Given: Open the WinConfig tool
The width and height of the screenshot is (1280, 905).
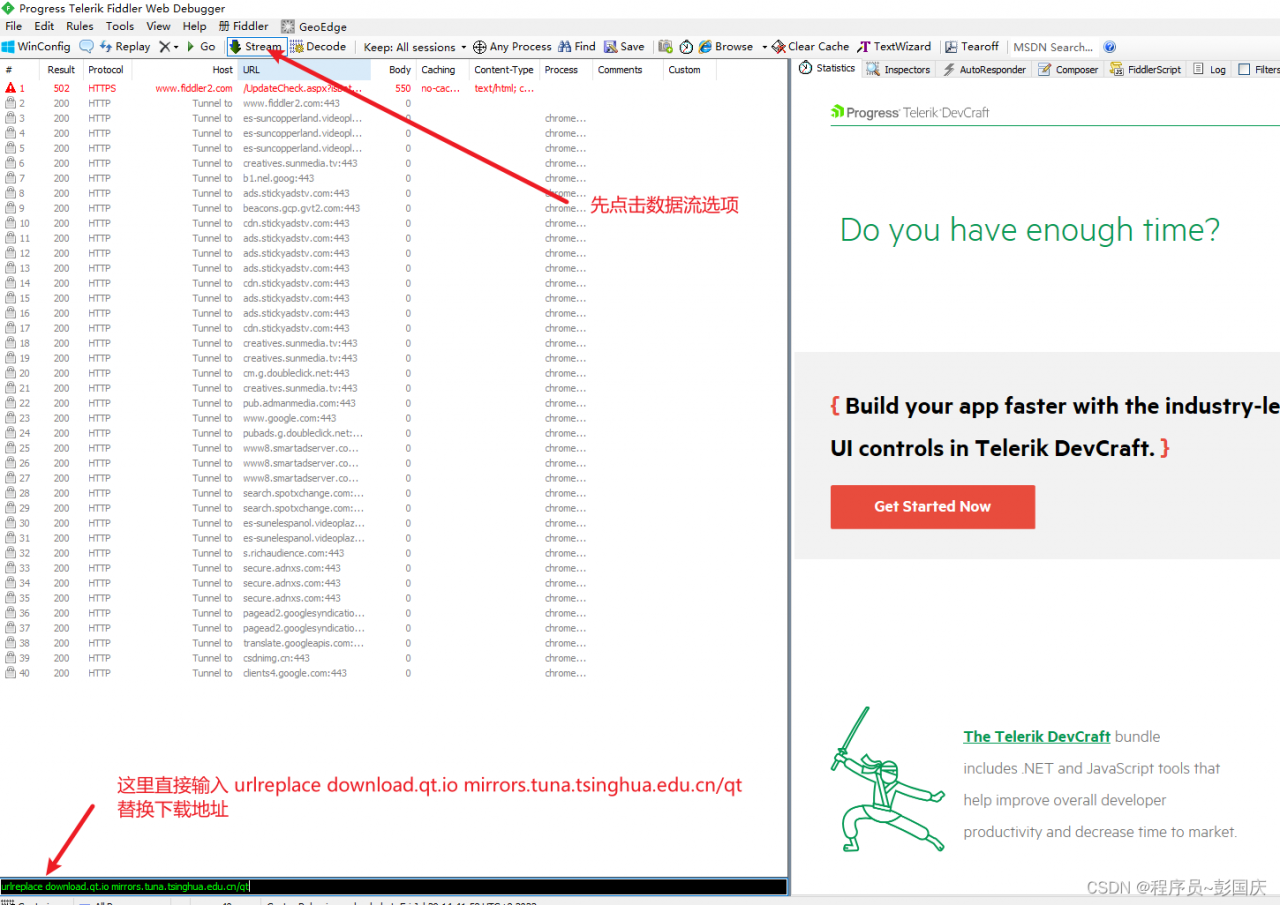Looking at the screenshot, I should point(36,46).
